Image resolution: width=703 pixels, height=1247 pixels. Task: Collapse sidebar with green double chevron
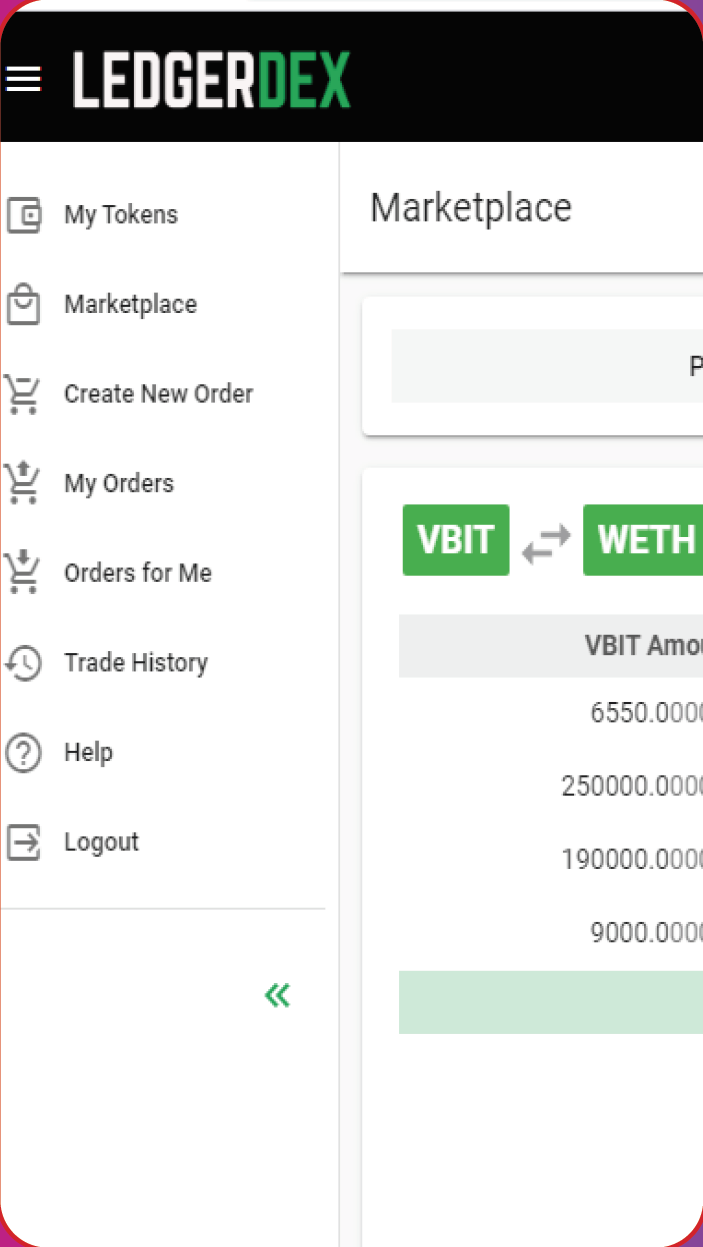277,995
